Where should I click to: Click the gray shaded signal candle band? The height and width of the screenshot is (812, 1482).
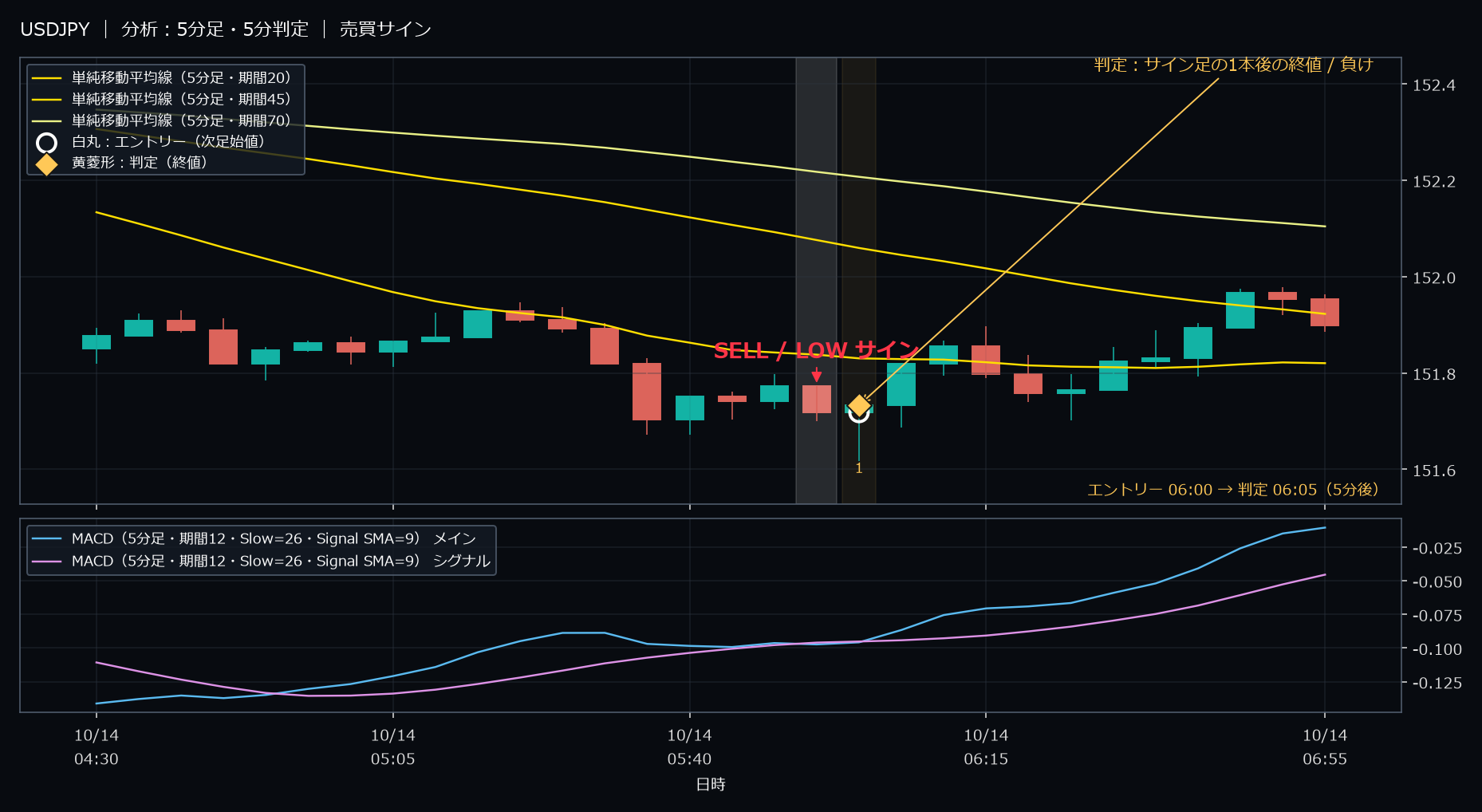click(816, 280)
